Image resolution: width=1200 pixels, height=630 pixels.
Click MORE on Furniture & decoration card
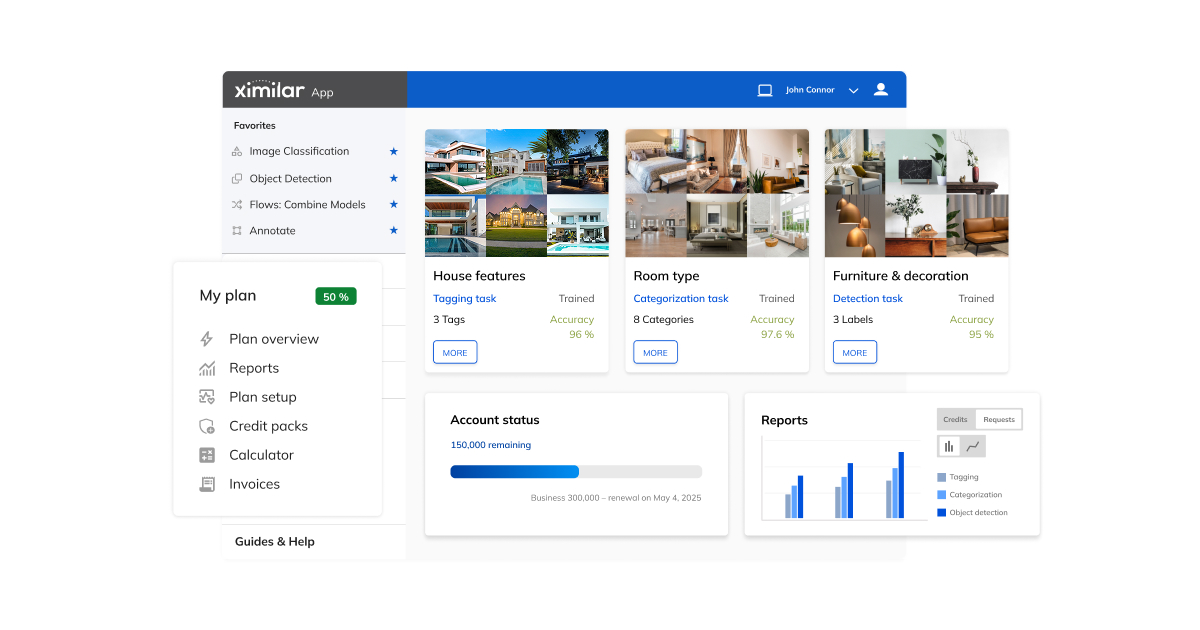pos(855,352)
